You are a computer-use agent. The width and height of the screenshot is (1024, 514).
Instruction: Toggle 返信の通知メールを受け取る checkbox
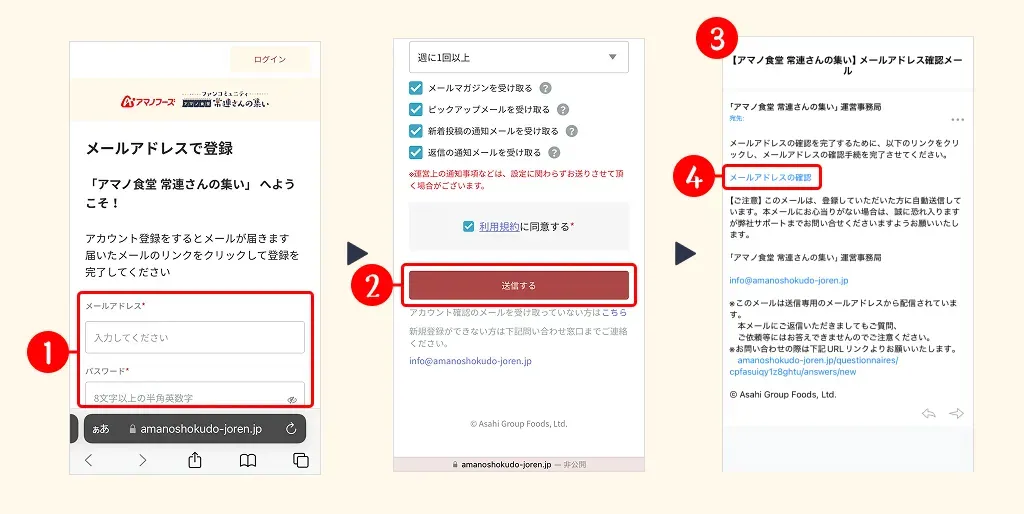coord(416,153)
